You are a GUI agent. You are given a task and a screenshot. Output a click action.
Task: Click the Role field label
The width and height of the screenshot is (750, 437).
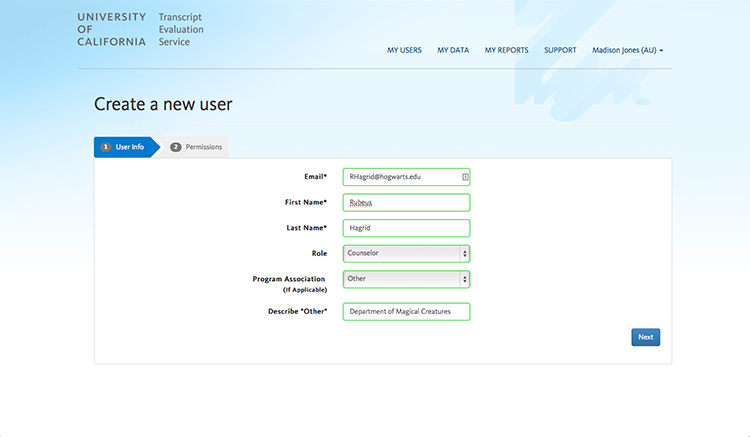click(x=320, y=253)
